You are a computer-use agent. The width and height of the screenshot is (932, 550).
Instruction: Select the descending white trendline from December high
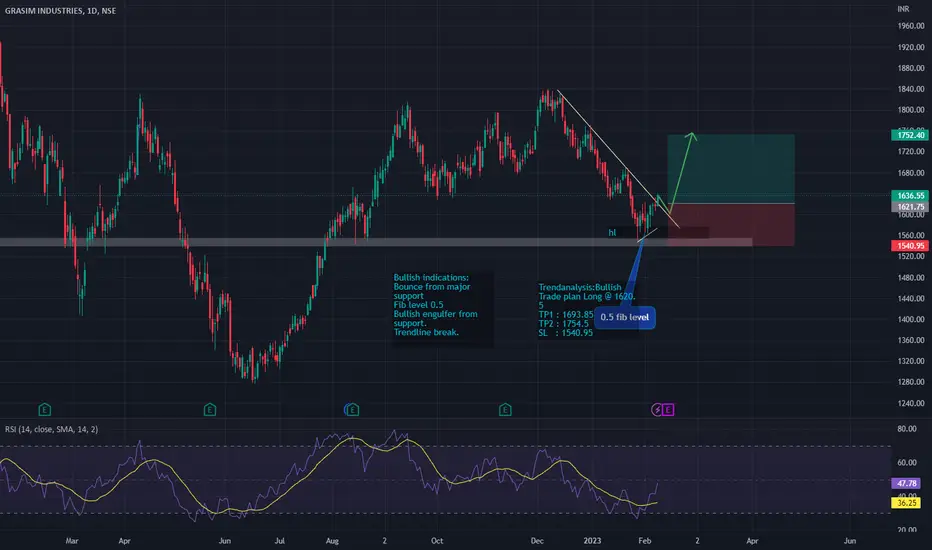coord(618,158)
